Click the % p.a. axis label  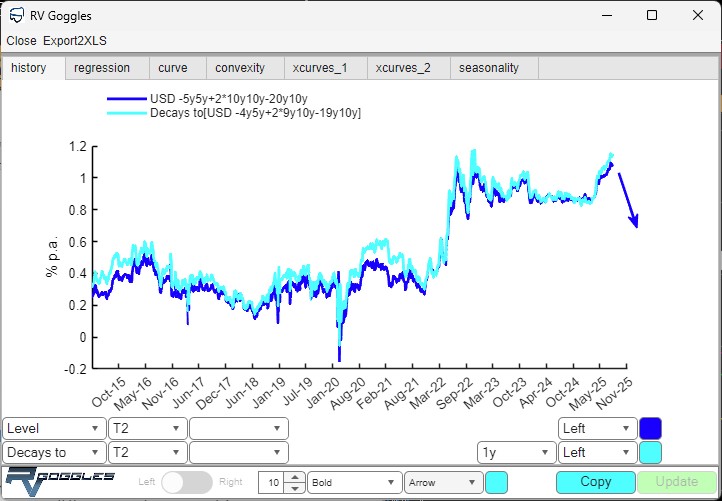[52, 257]
